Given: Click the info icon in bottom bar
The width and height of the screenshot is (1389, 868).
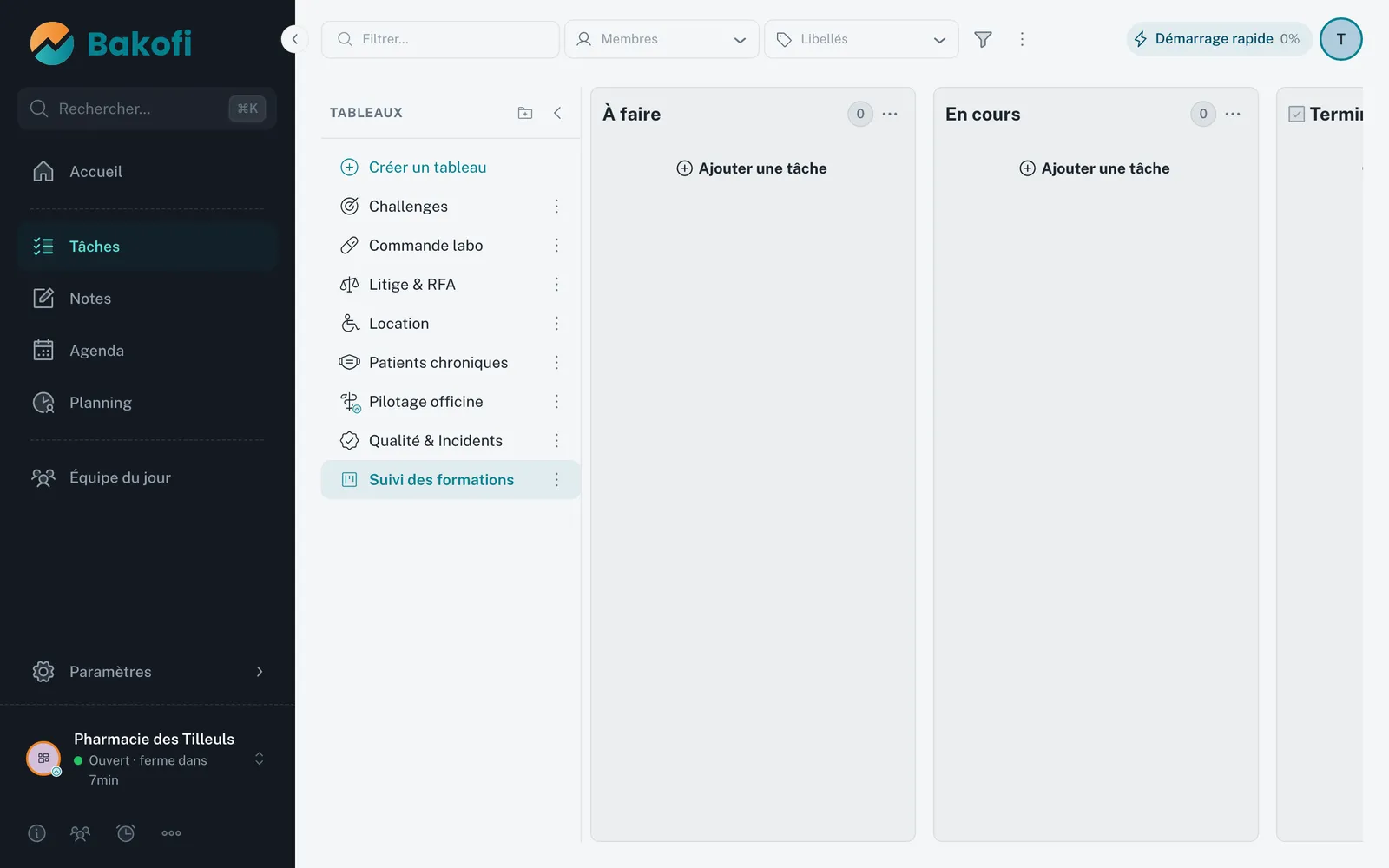Looking at the screenshot, I should (x=36, y=833).
